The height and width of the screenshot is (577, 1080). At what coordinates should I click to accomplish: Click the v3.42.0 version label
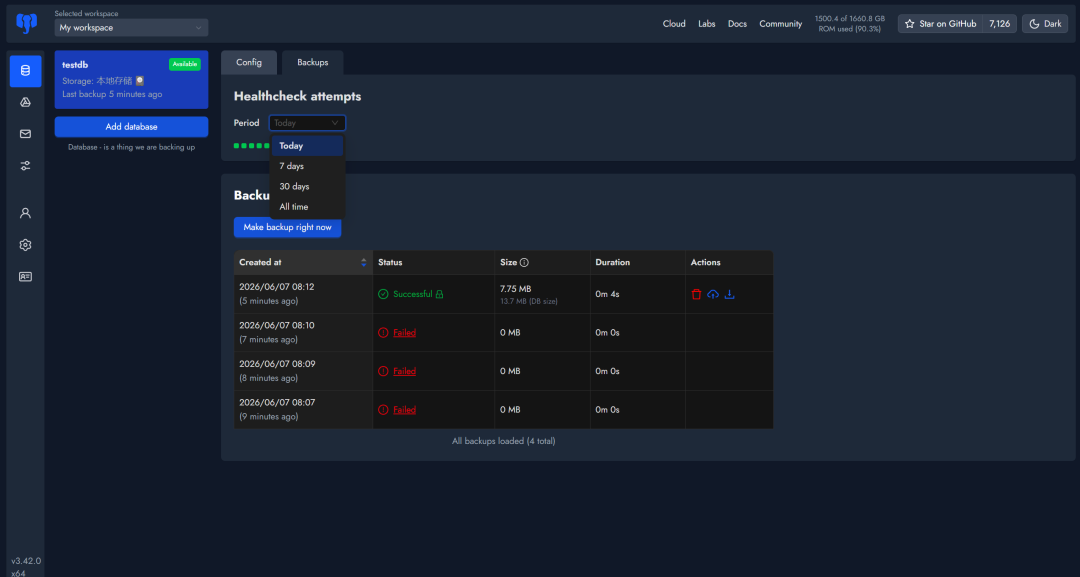click(26, 561)
